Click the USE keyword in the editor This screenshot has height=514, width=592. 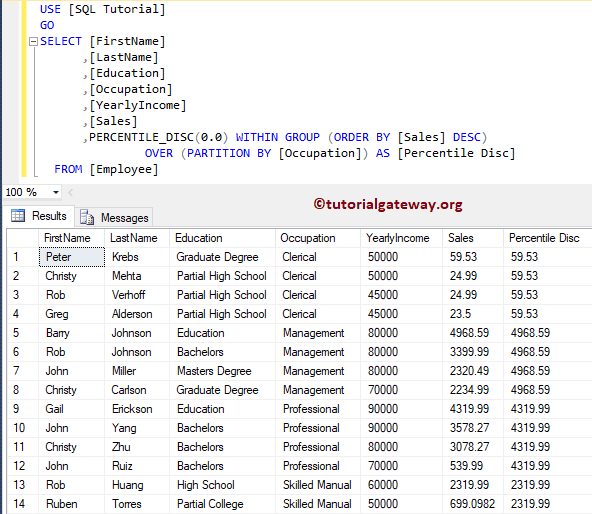(50, 9)
